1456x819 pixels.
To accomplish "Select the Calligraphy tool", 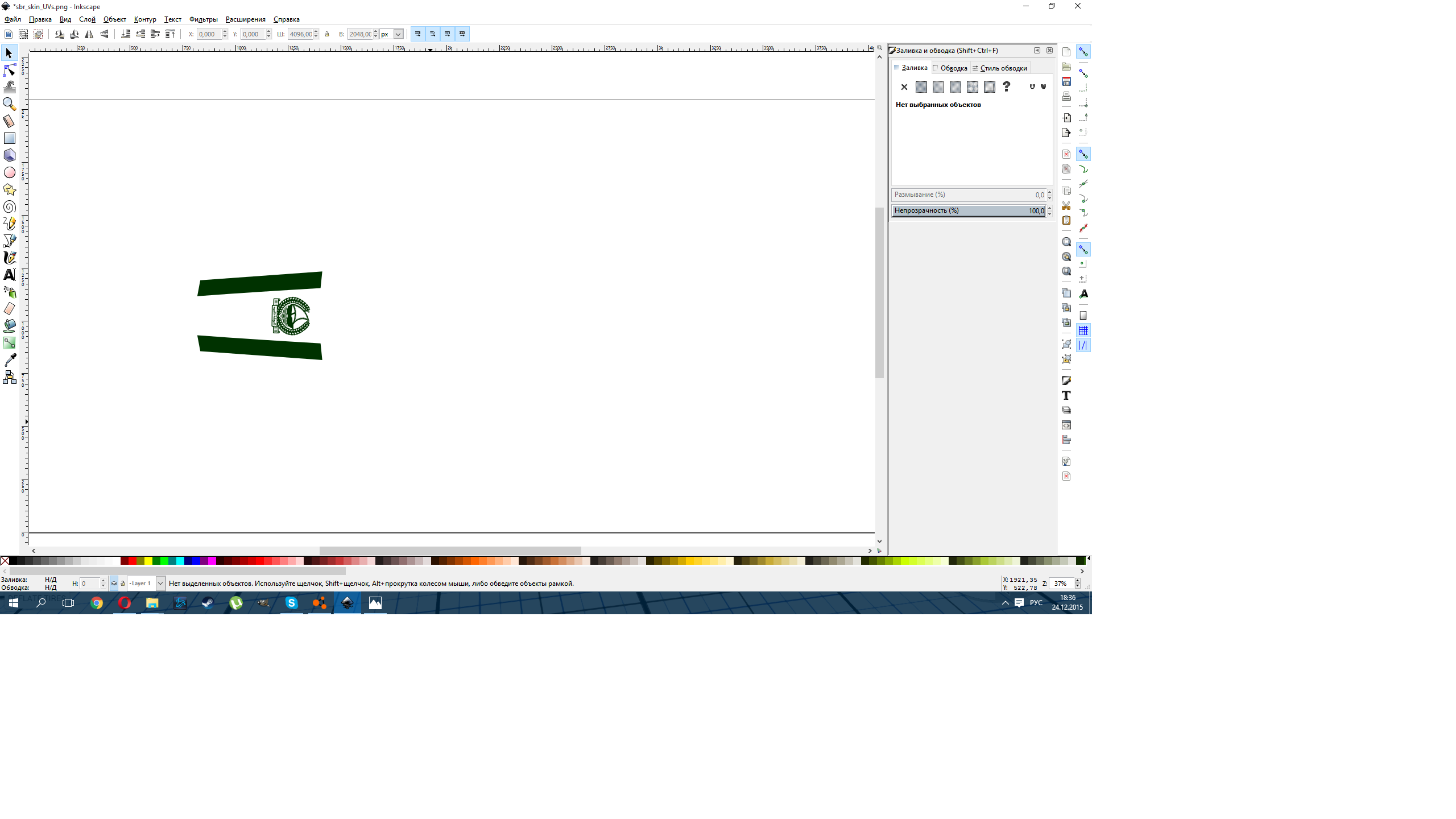I will (x=9, y=258).
